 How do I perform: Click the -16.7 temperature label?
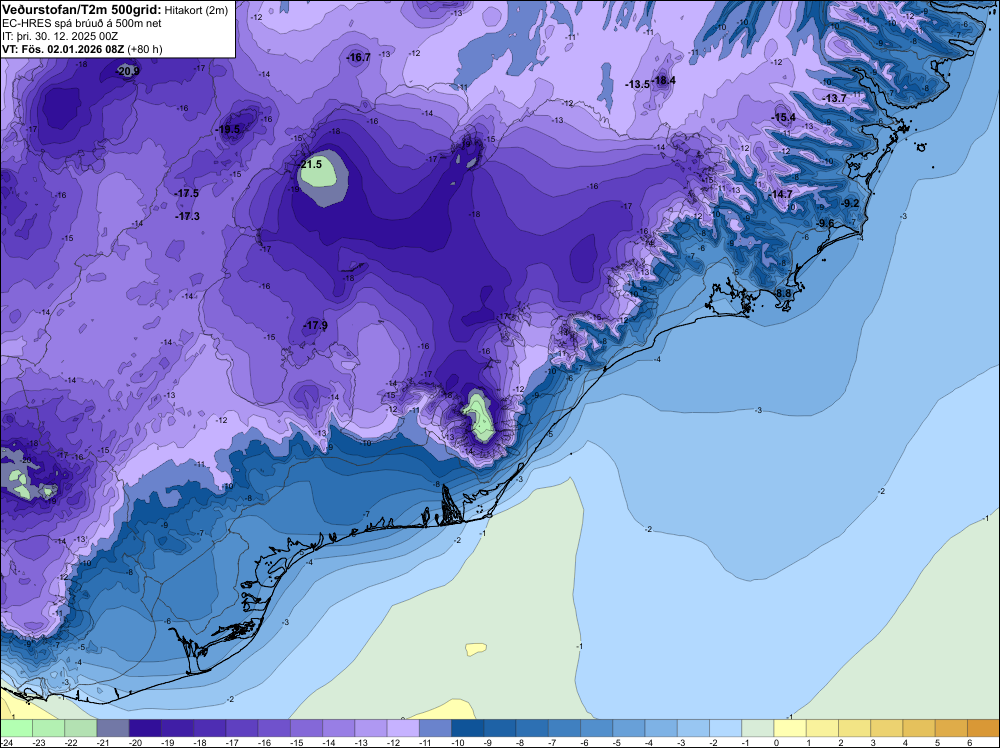click(x=358, y=57)
